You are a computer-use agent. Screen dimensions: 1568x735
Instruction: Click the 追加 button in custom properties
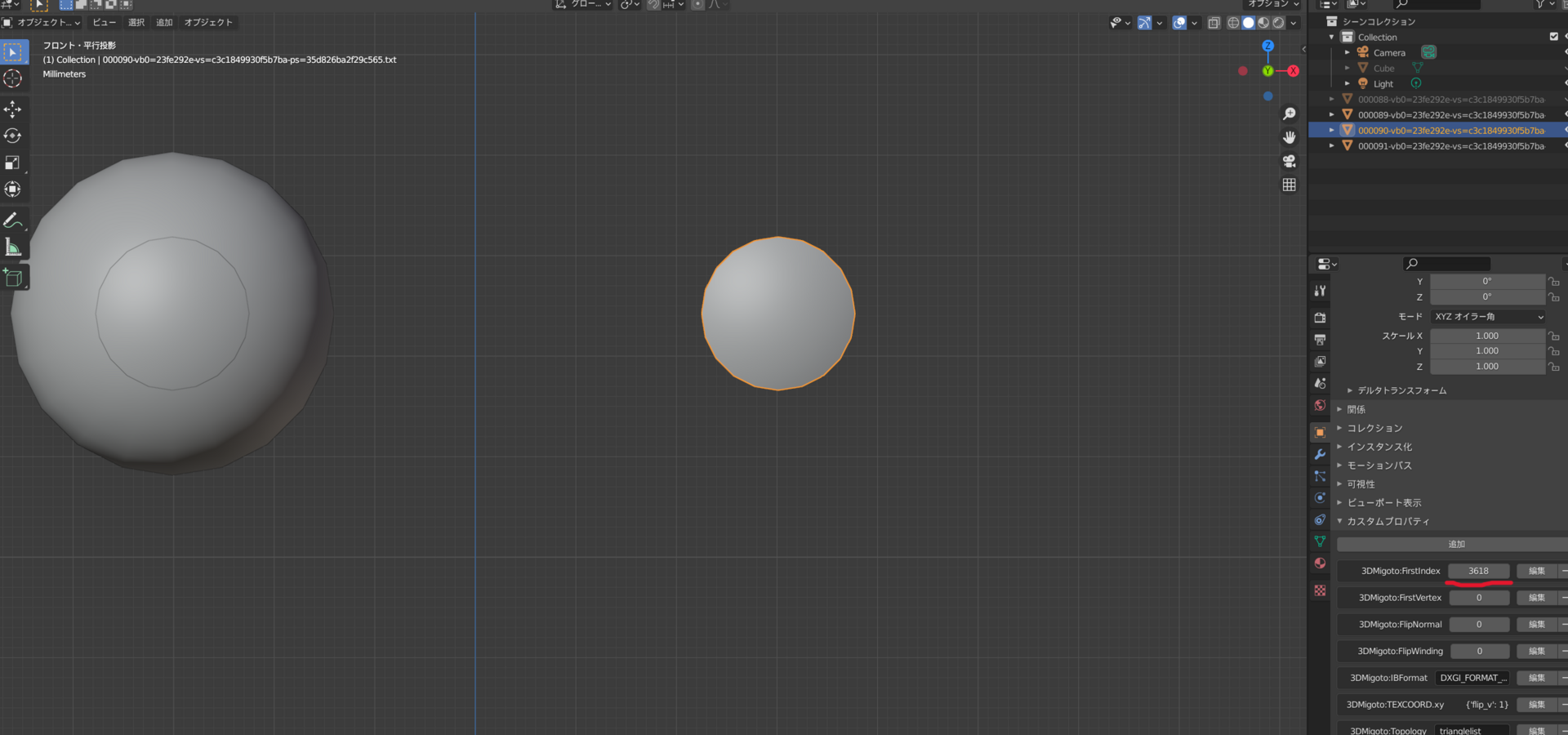click(1456, 544)
